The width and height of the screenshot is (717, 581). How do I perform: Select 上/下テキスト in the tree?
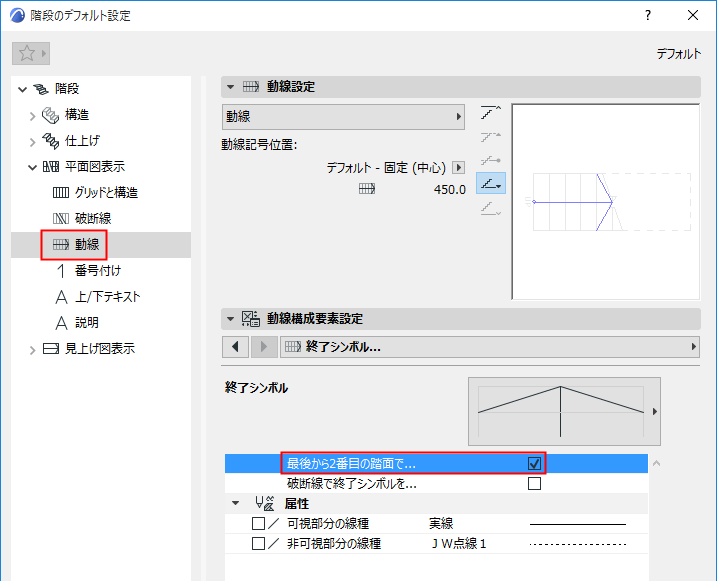tap(107, 297)
